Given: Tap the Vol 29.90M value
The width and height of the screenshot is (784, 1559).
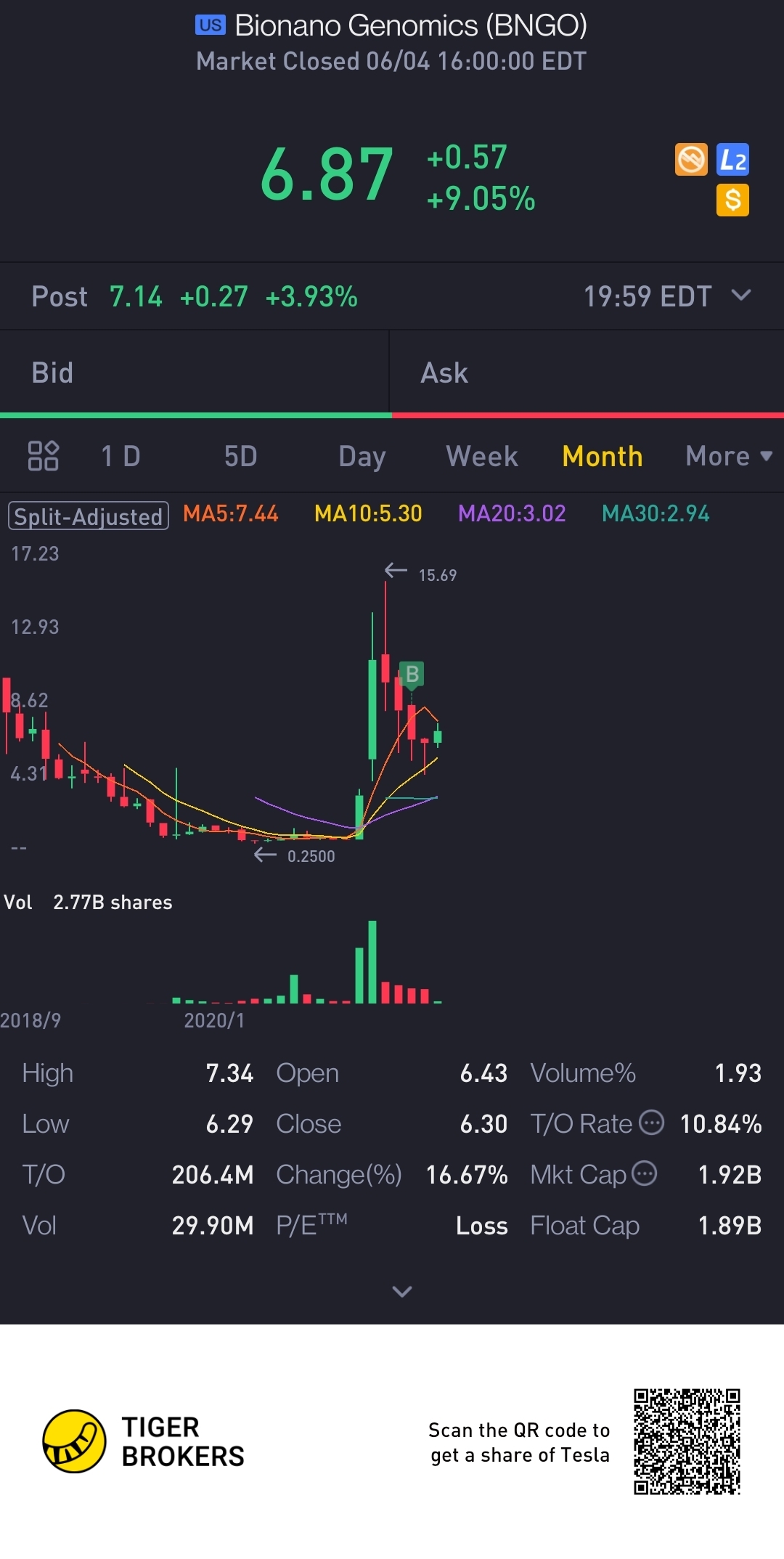Looking at the screenshot, I should (213, 1225).
